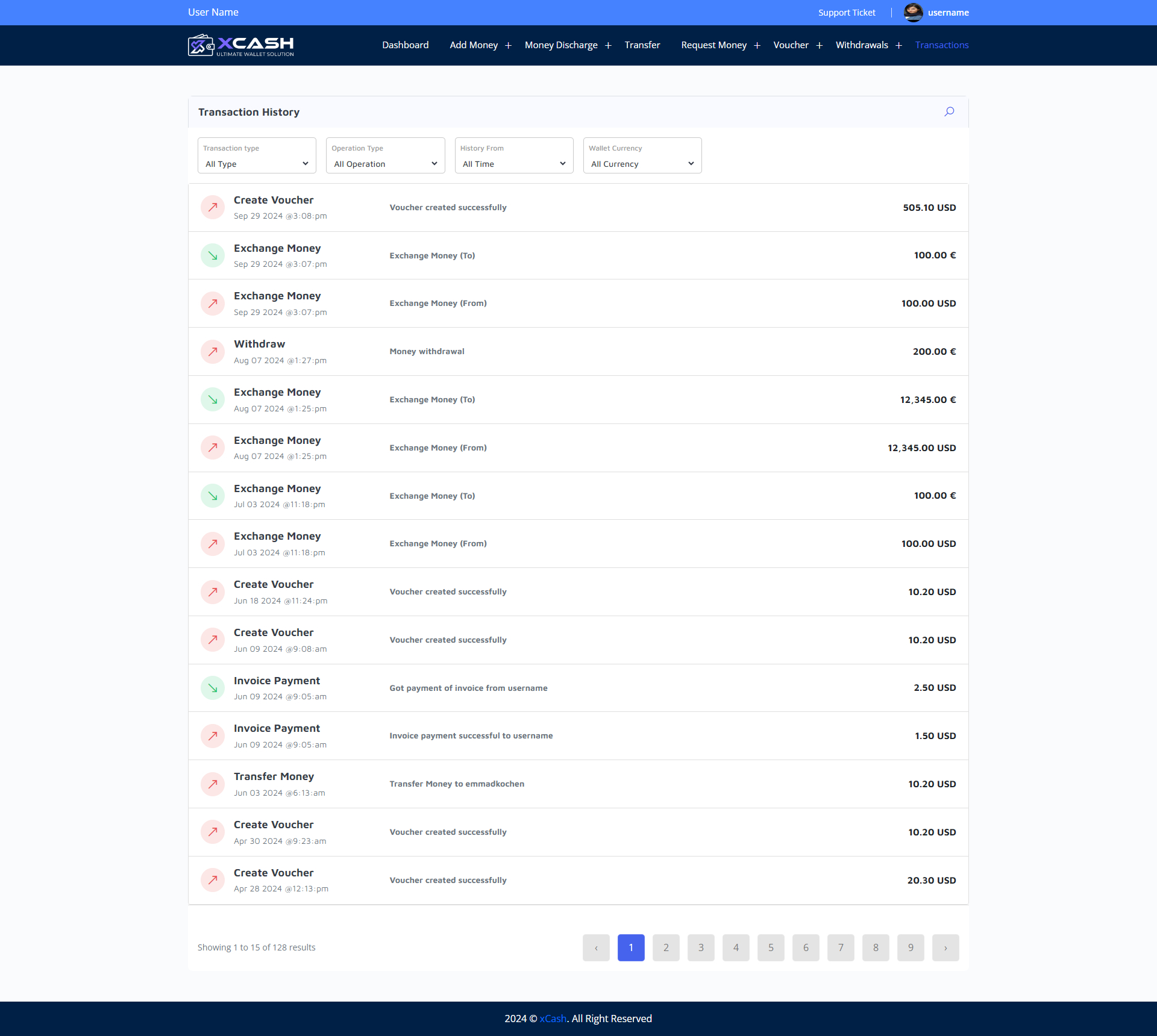Go to the Dashboard menu item
Viewport: 1157px width, 1036px height.
pos(405,45)
